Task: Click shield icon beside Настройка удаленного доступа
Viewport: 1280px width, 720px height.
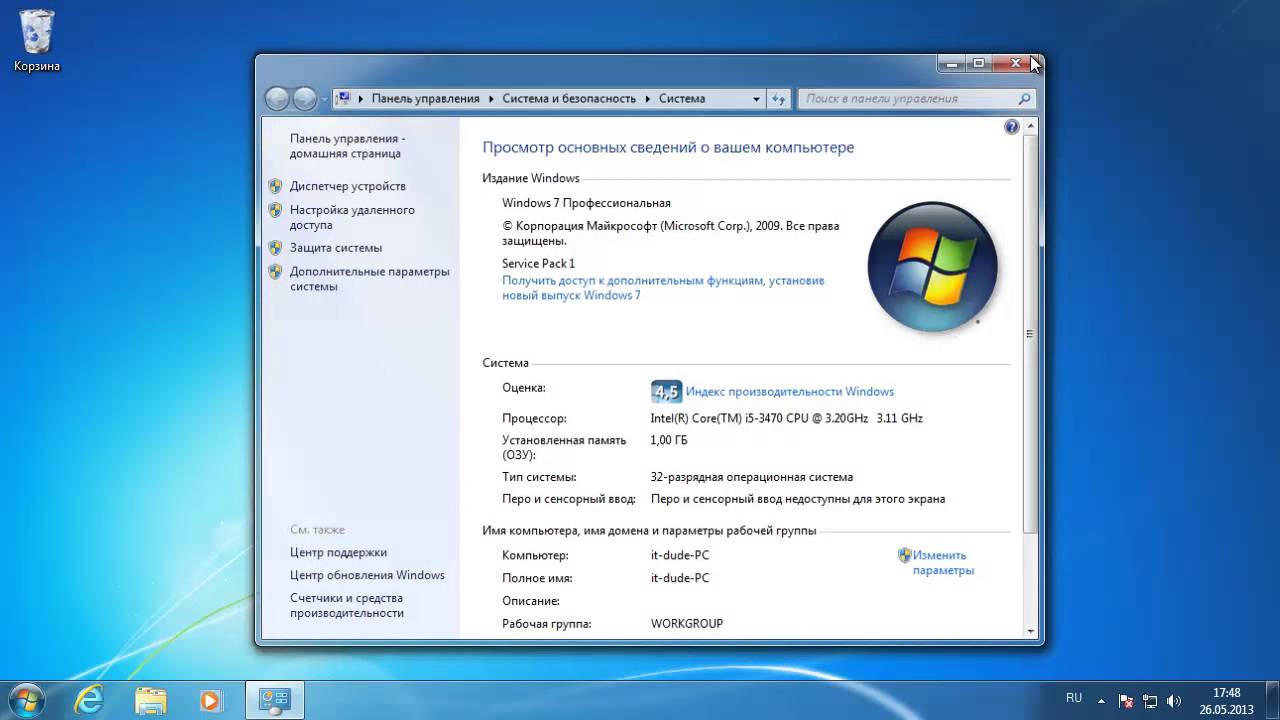Action: tap(275, 210)
